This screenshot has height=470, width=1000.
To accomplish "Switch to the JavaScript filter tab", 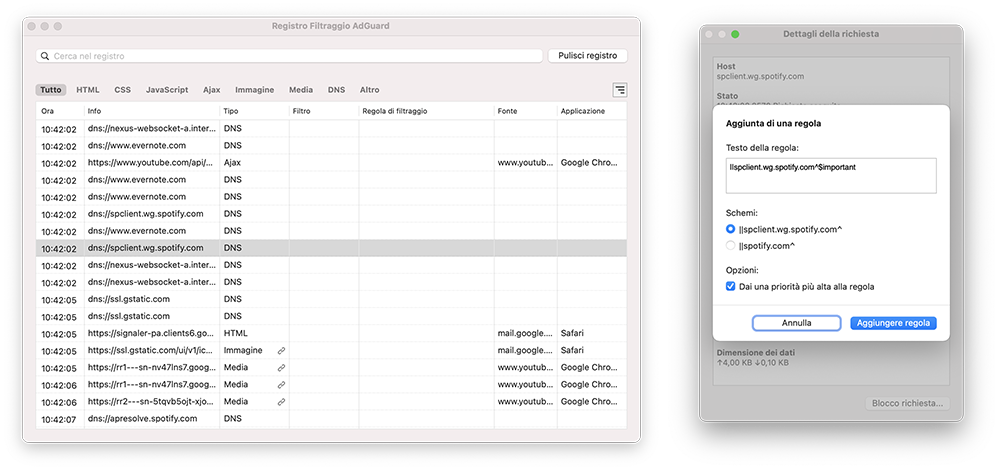I will [x=167, y=90].
